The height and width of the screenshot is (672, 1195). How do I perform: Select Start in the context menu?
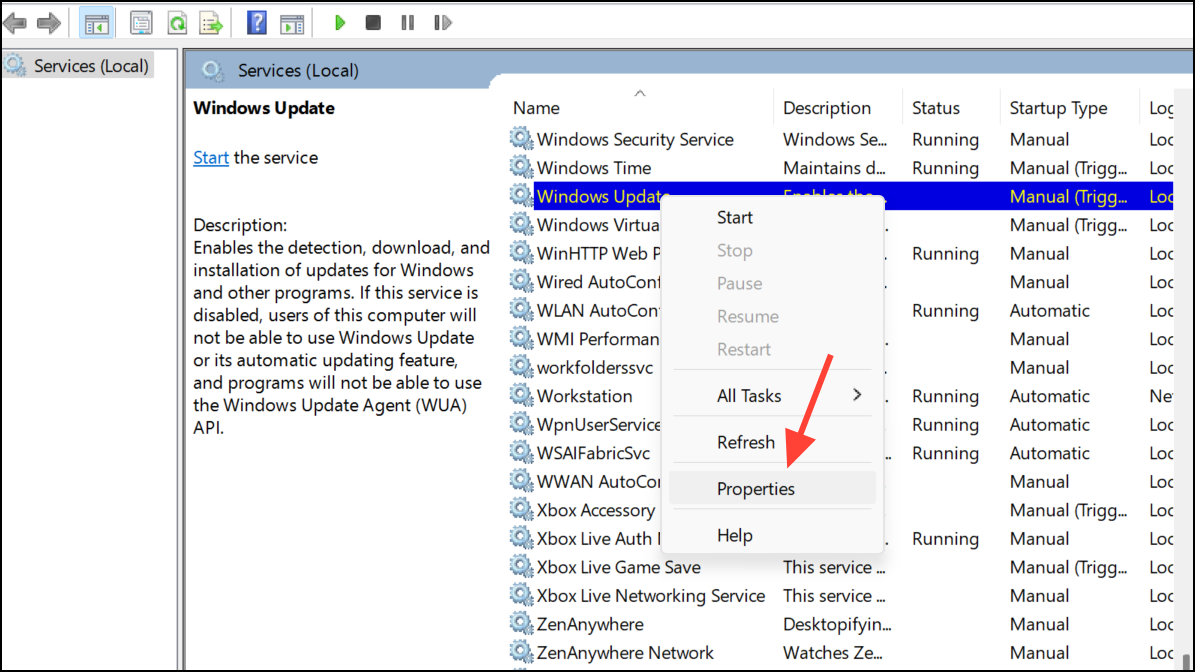click(735, 217)
